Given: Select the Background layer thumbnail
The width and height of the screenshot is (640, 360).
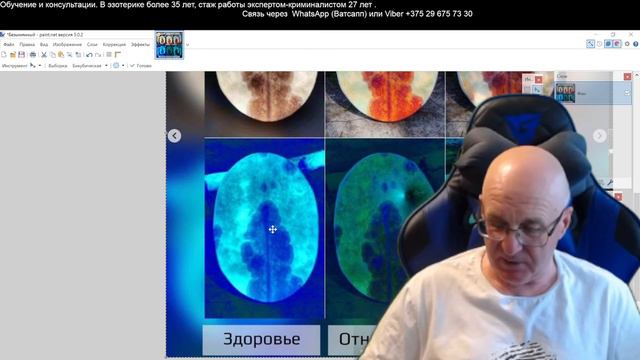Looking at the screenshot, I should 565,93.
